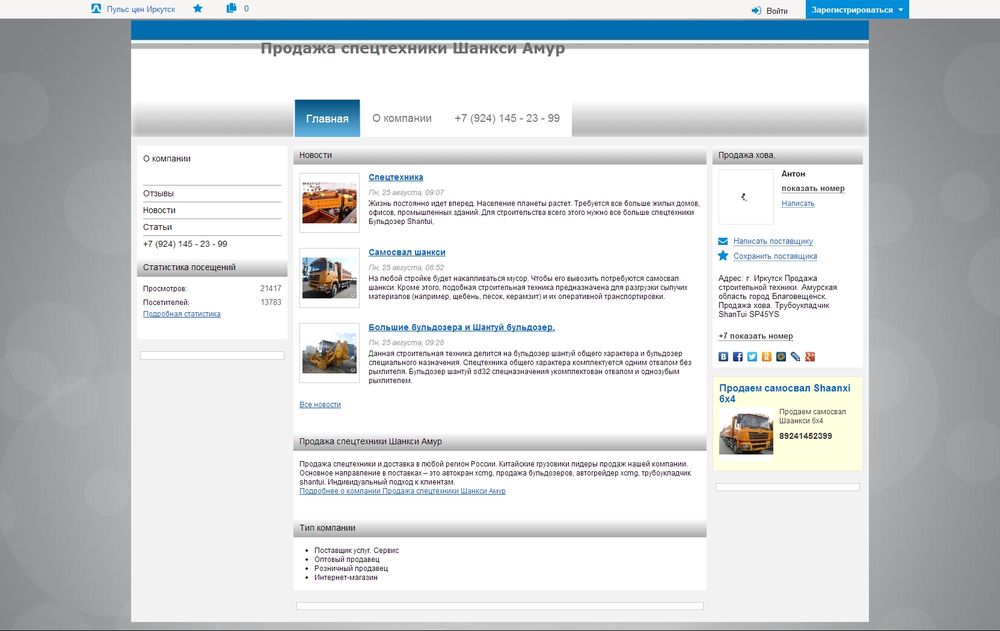Click the Войти login link
Screen dimensions: 1000x631
pos(777,11)
